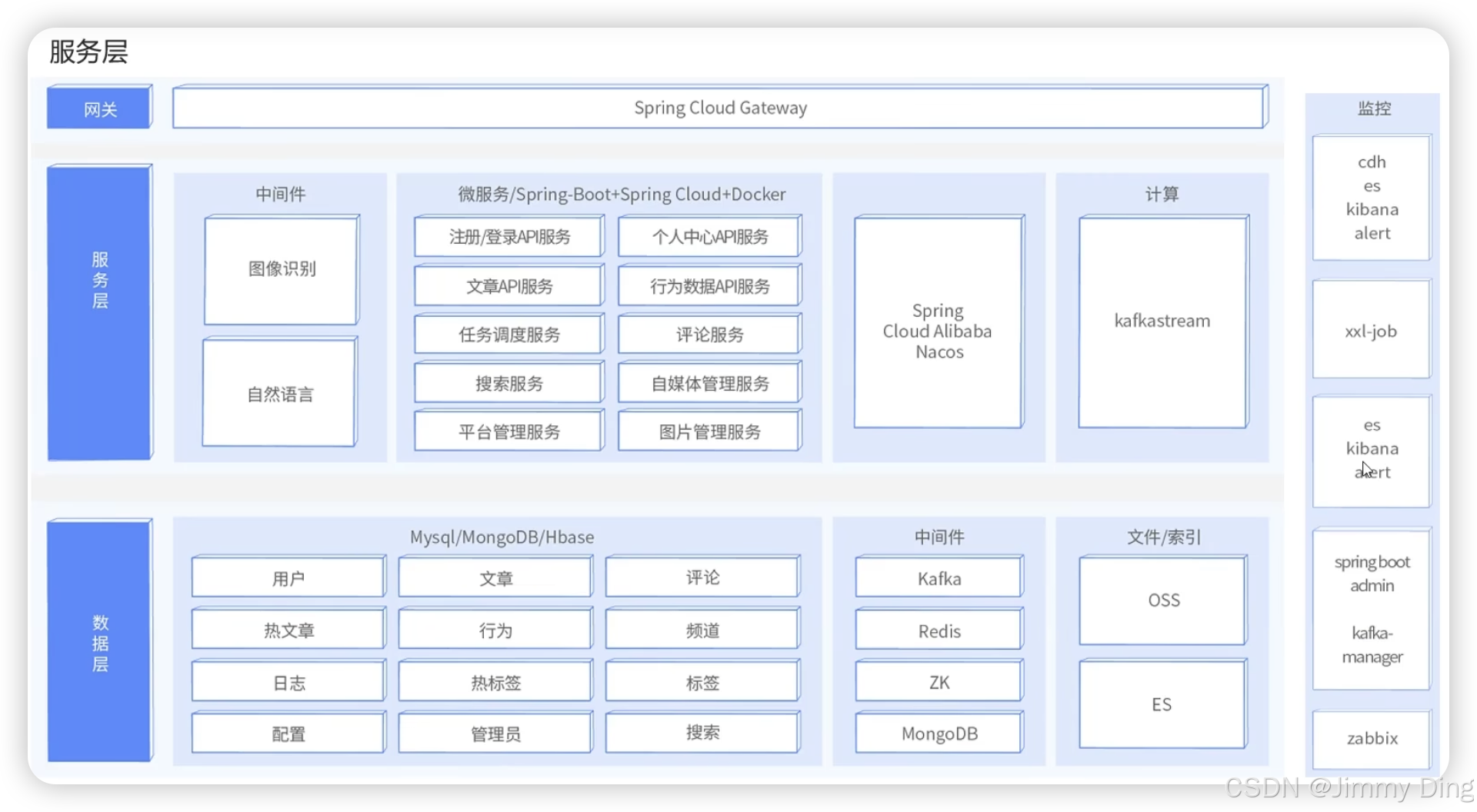Click the 计算 section heading
The height and width of the screenshot is (812, 1477).
pyautogui.click(x=1162, y=194)
